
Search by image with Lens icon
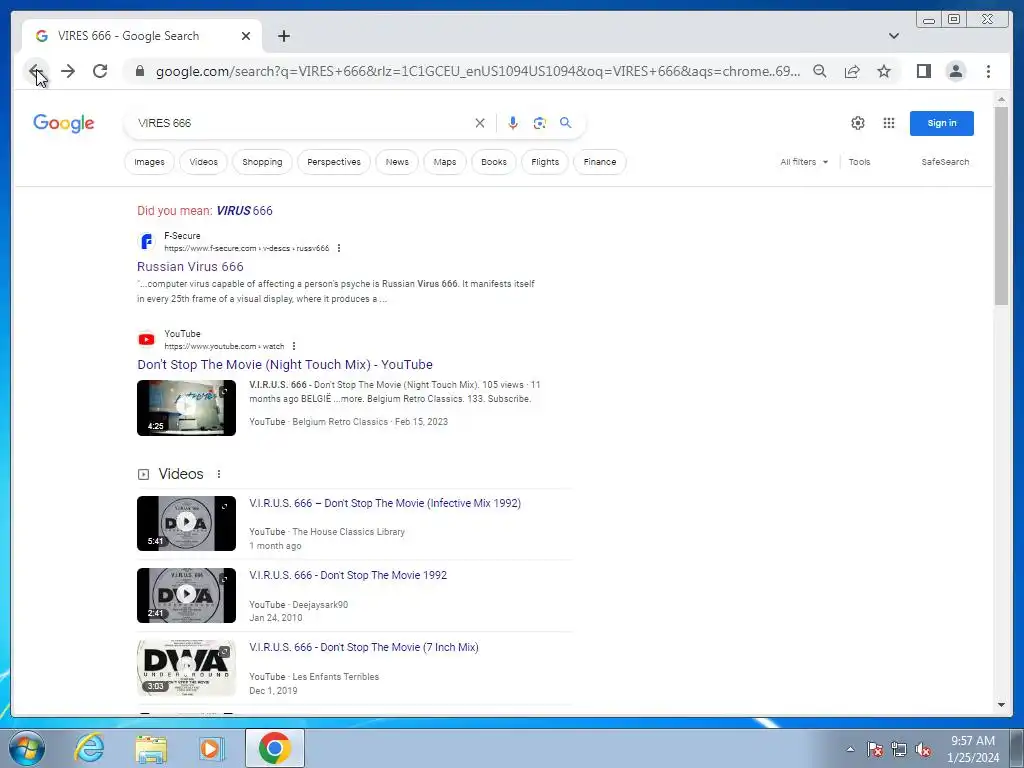point(539,123)
